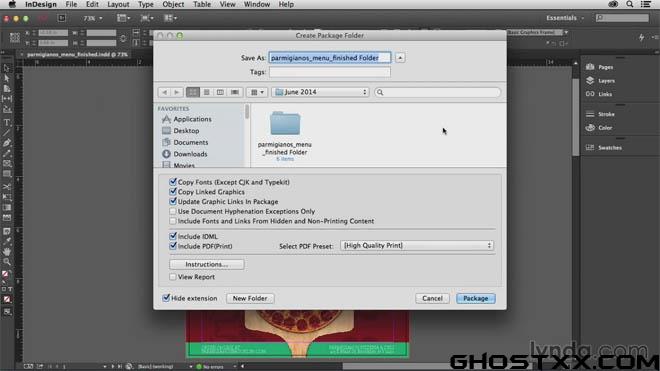The height and width of the screenshot is (371, 660).
Task: Switch dialog to list view
Action: click(x=207, y=92)
